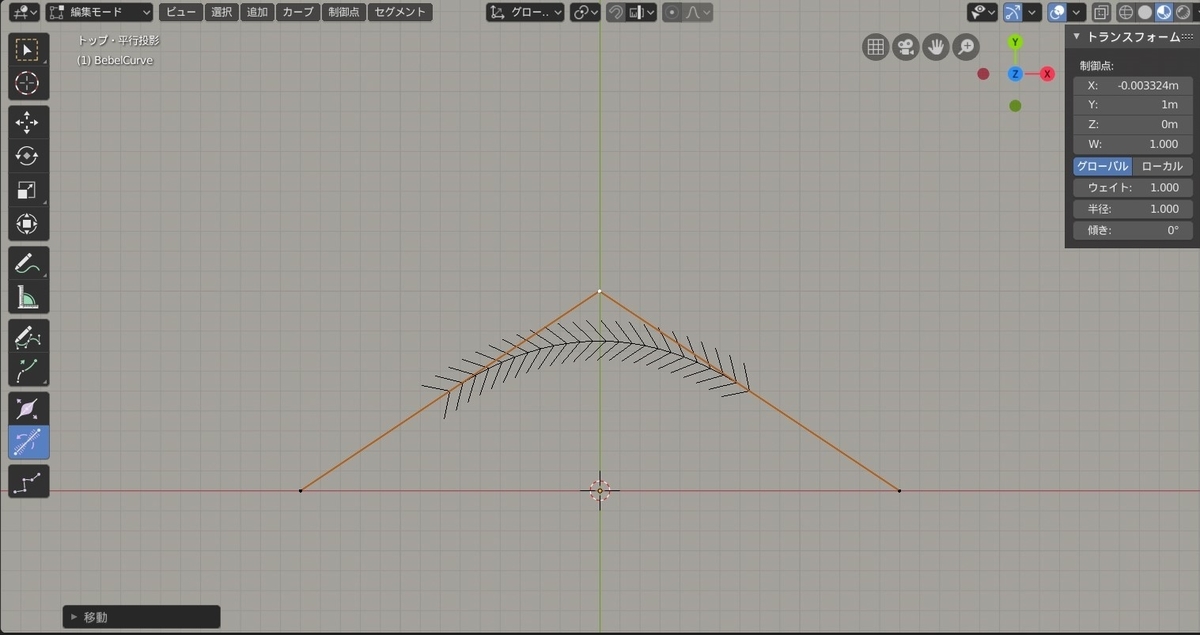Open the pivot point dropdown
Screen dimensions: 1200x635
pos(586,13)
